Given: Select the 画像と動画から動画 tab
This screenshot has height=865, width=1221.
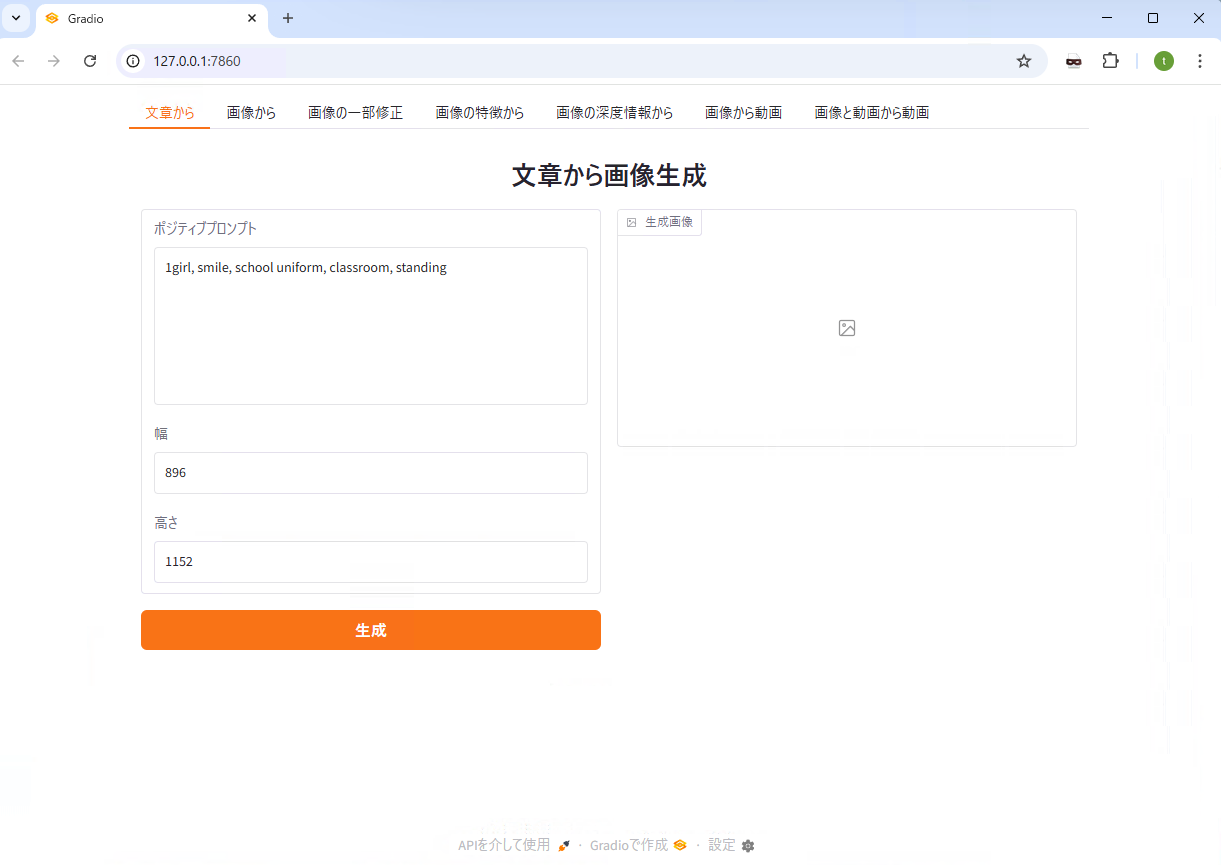Looking at the screenshot, I should (872, 113).
